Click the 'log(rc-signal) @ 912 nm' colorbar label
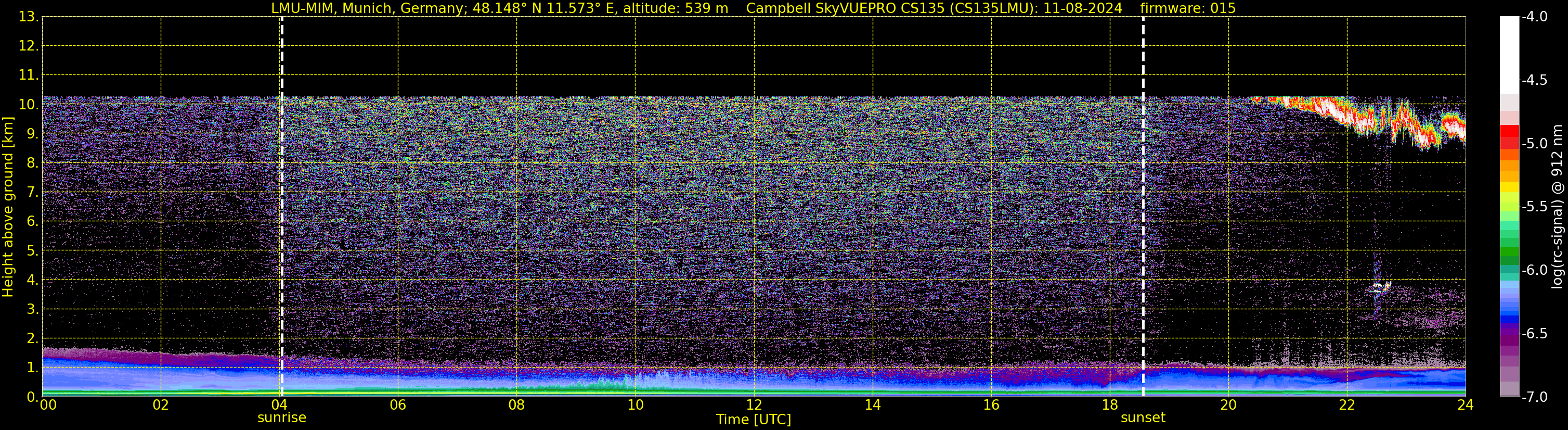The image size is (1568, 430). coord(1558,207)
